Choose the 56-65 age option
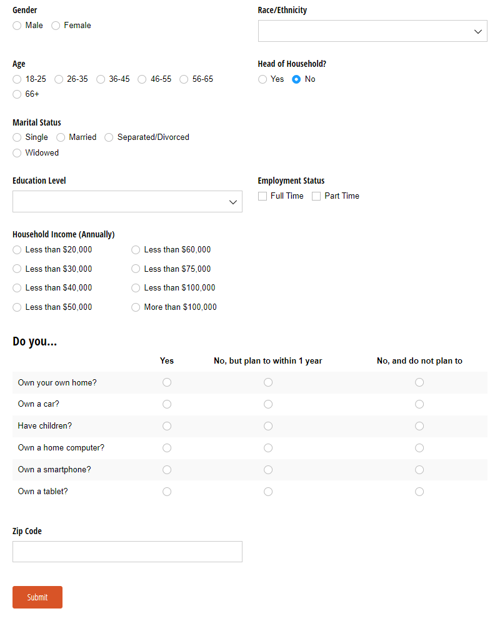500x621 pixels. (x=184, y=79)
